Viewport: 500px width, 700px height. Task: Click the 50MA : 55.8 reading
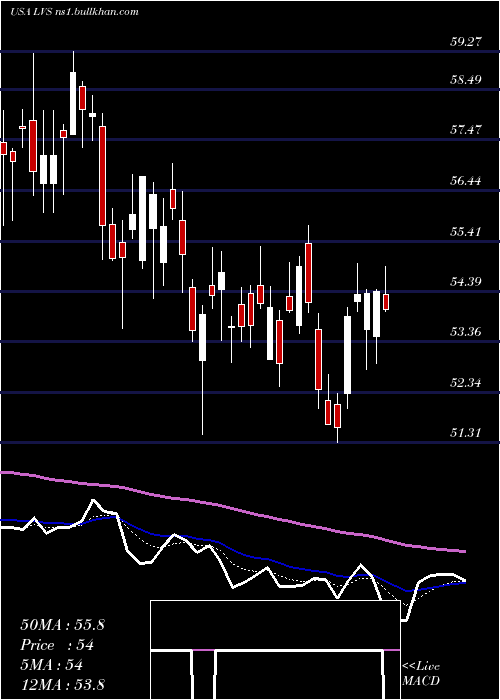coord(62,625)
